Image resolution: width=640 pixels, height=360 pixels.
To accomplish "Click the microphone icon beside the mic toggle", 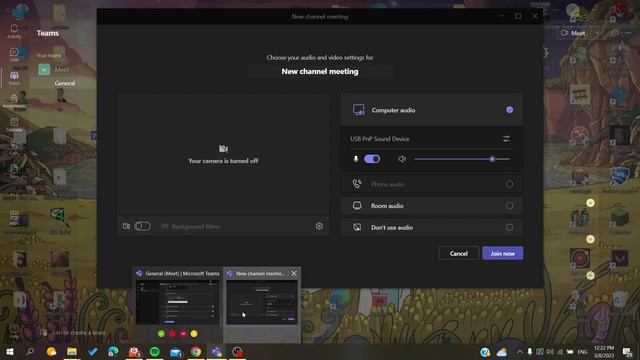I will point(356,159).
